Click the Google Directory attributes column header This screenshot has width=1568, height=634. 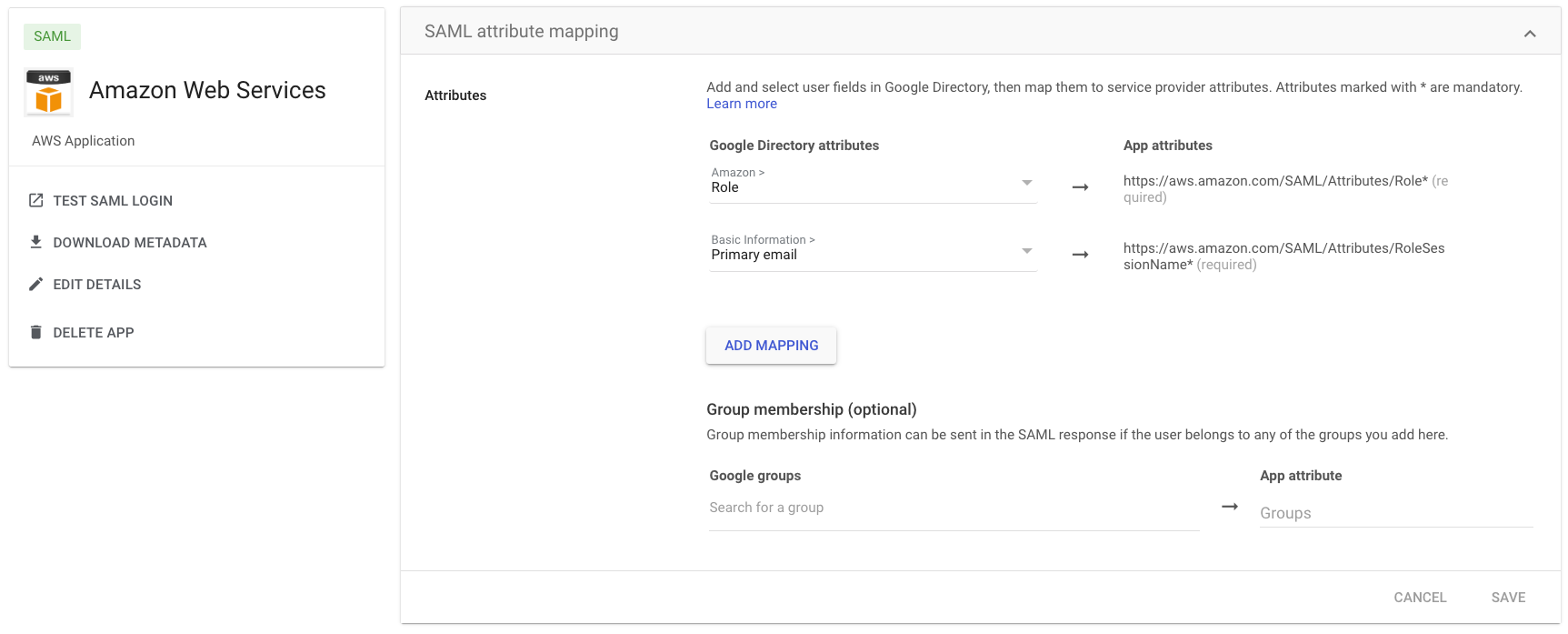pos(794,146)
